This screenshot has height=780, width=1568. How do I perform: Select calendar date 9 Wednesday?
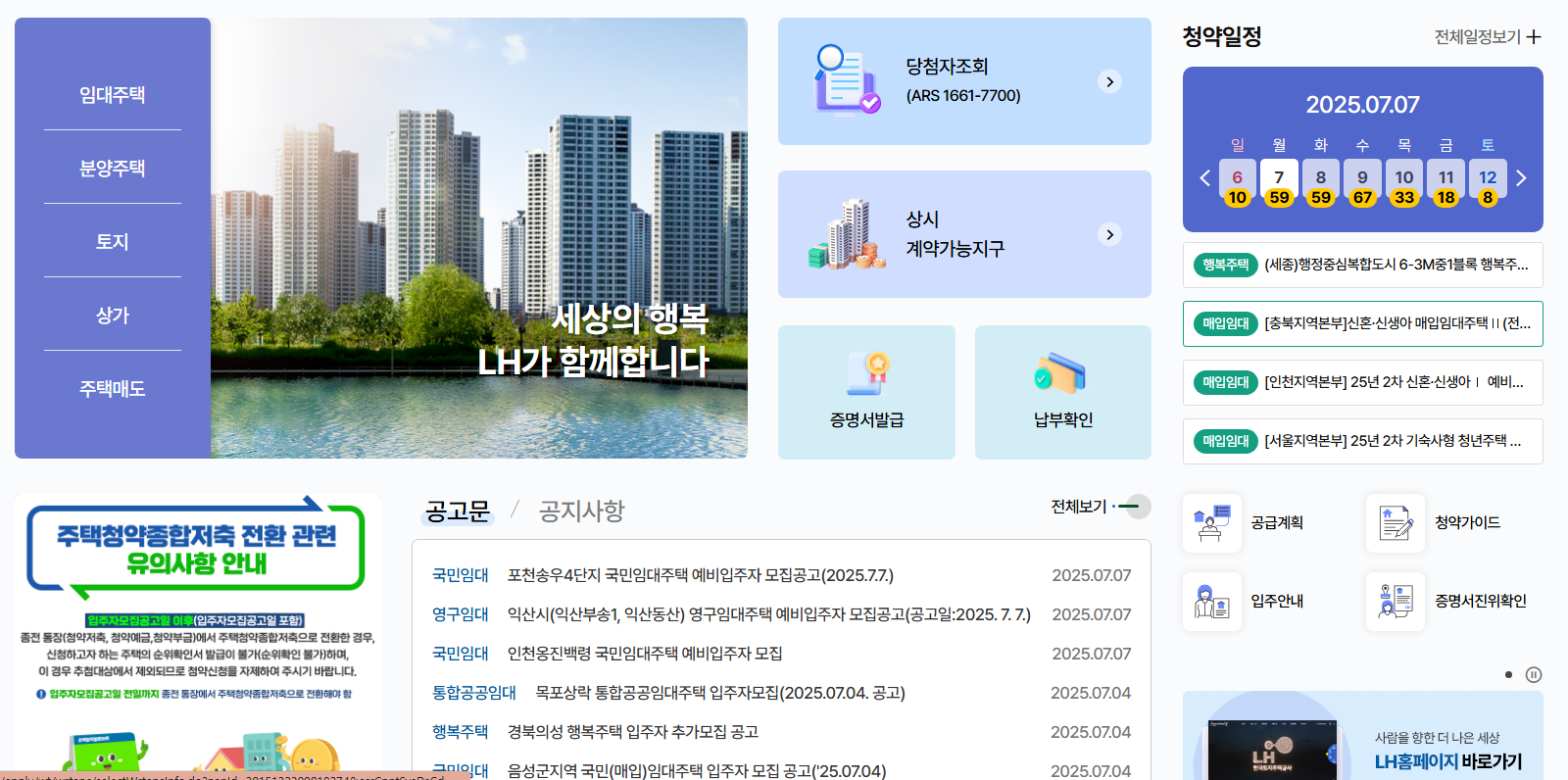1362,183
